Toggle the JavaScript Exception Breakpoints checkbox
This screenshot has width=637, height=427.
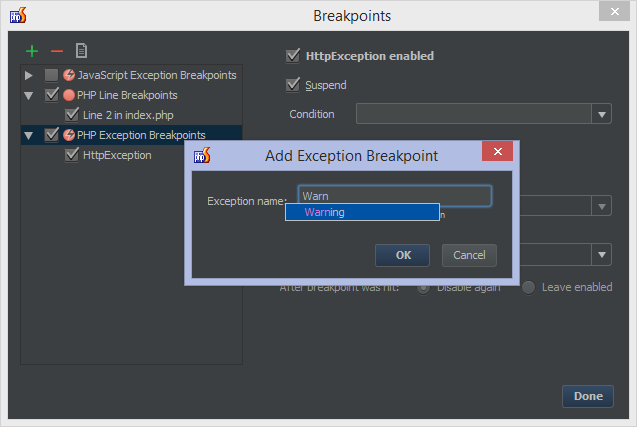(52, 75)
